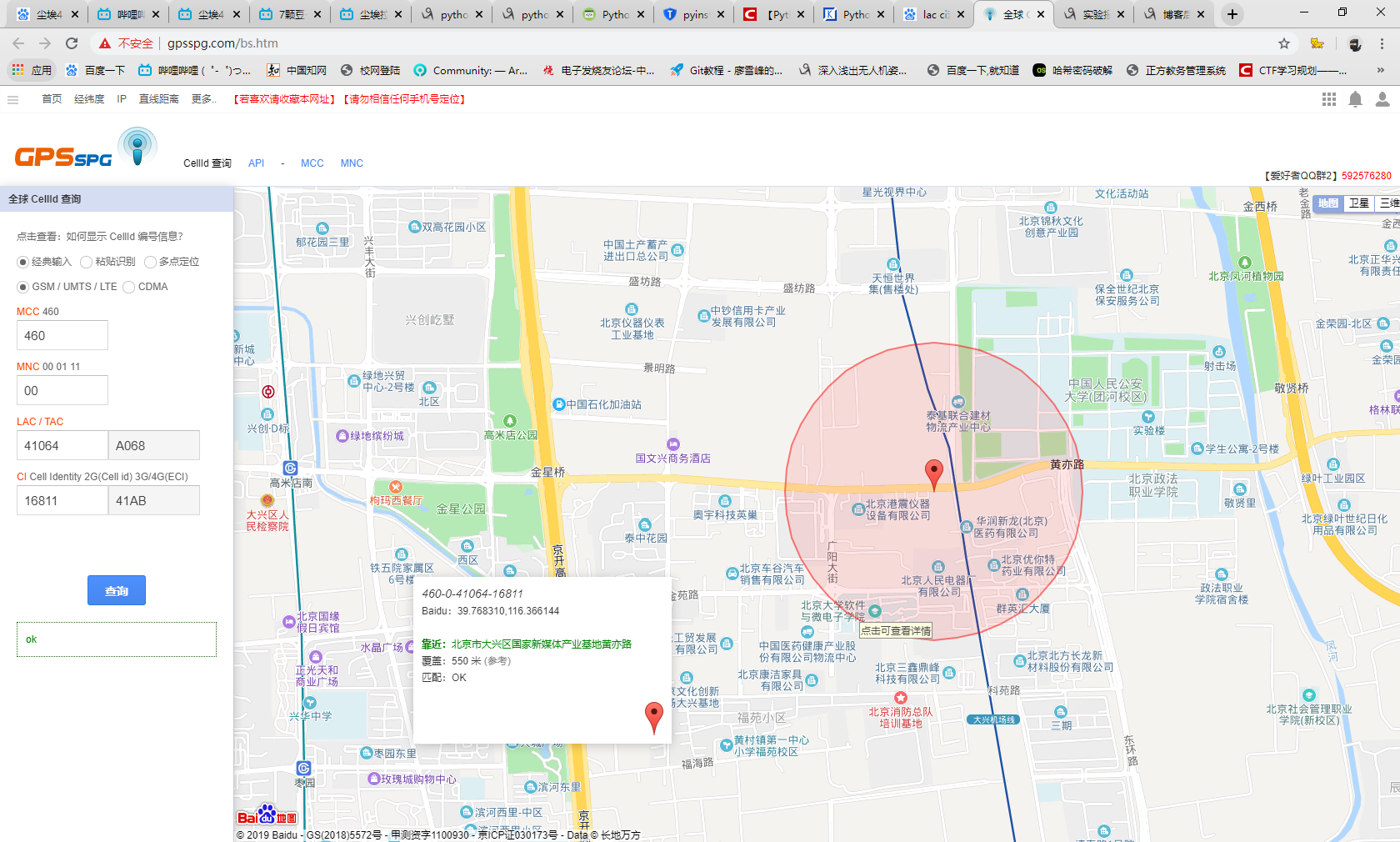Click the 点击可查看详情 map tooltip label
The image size is (1400, 842).
pyautogui.click(x=896, y=631)
